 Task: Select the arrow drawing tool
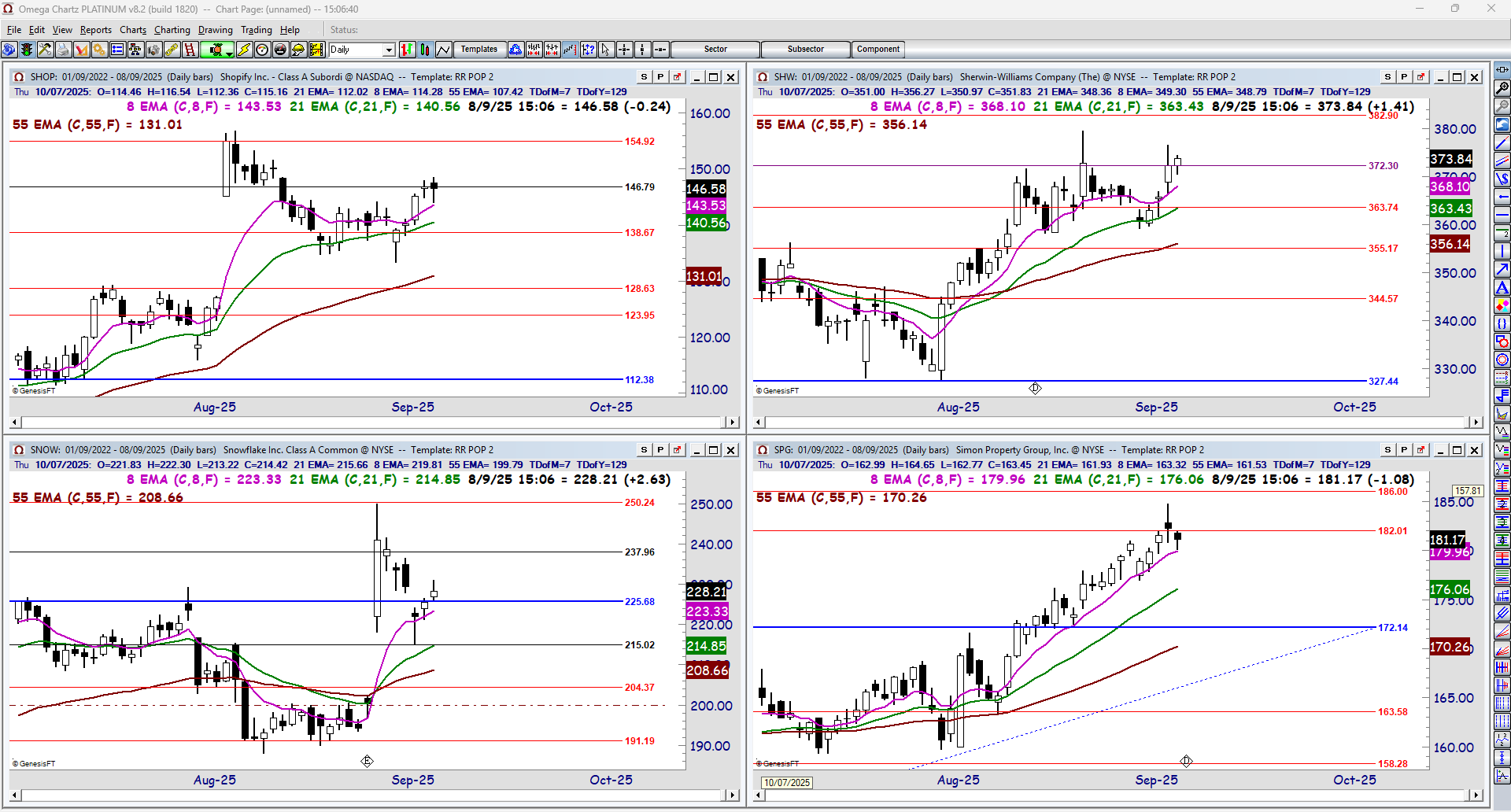pyautogui.click(x=1502, y=270)
